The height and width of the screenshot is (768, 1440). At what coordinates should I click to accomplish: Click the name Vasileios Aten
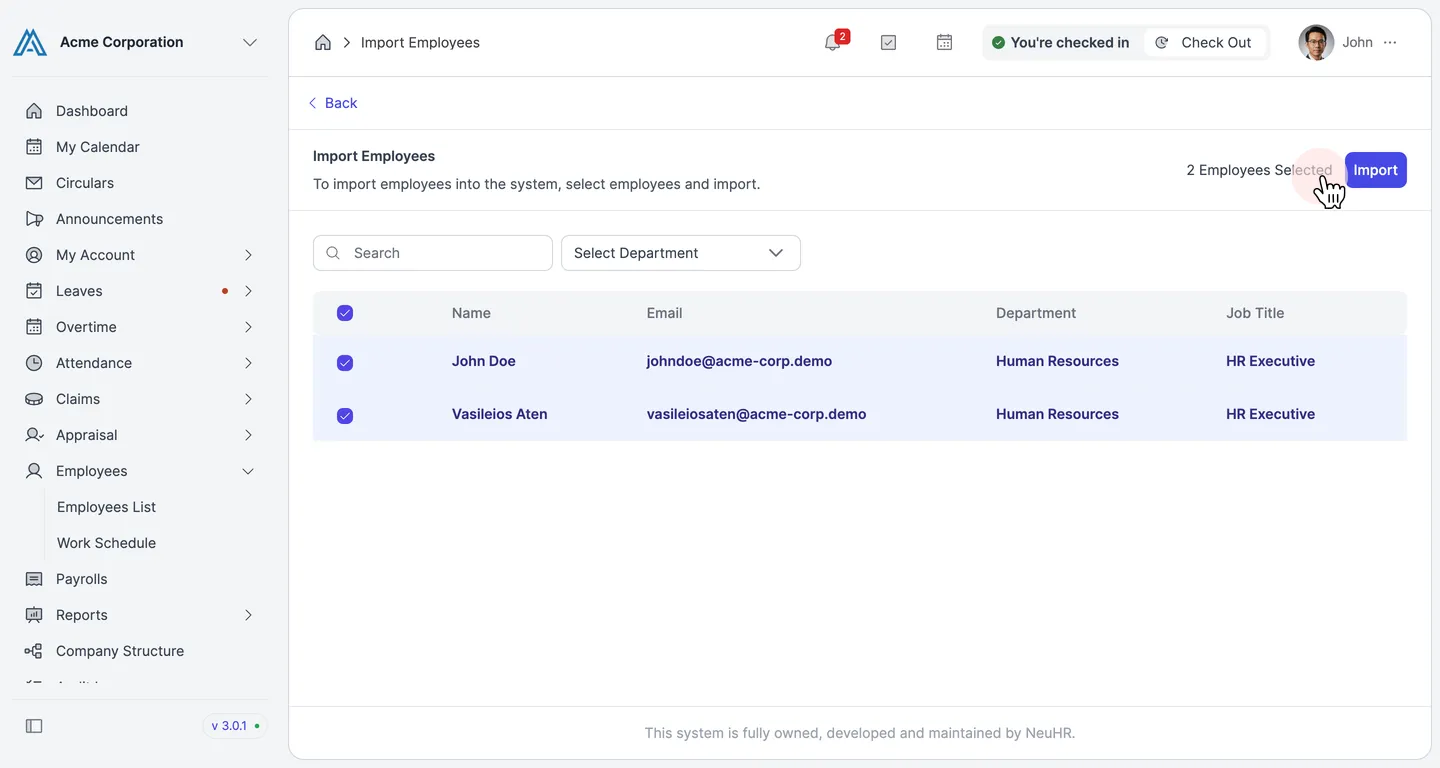point(499,414)
